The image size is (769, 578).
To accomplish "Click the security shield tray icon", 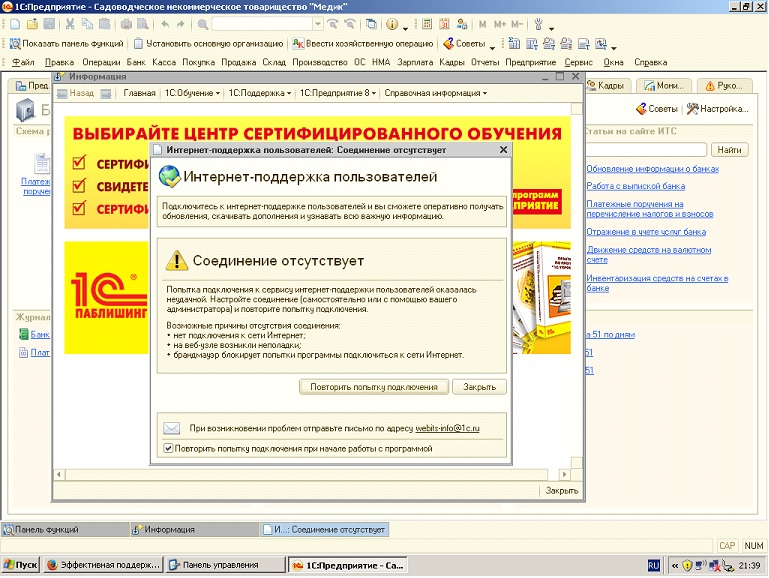I will click(688, 566).
